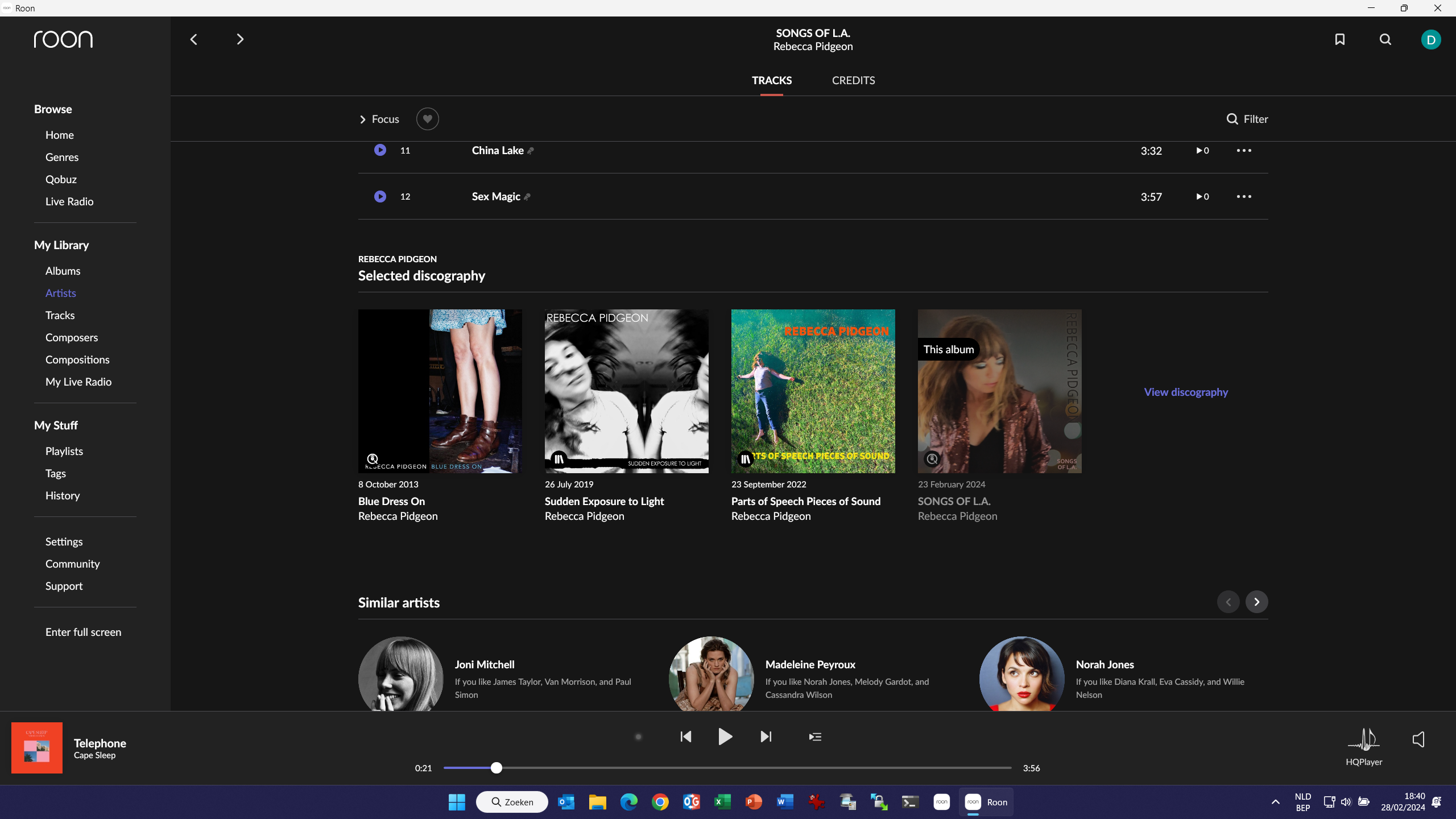1456x819 pixels.
Task: Open more options for China Lake
Action: coord(1244,150)
